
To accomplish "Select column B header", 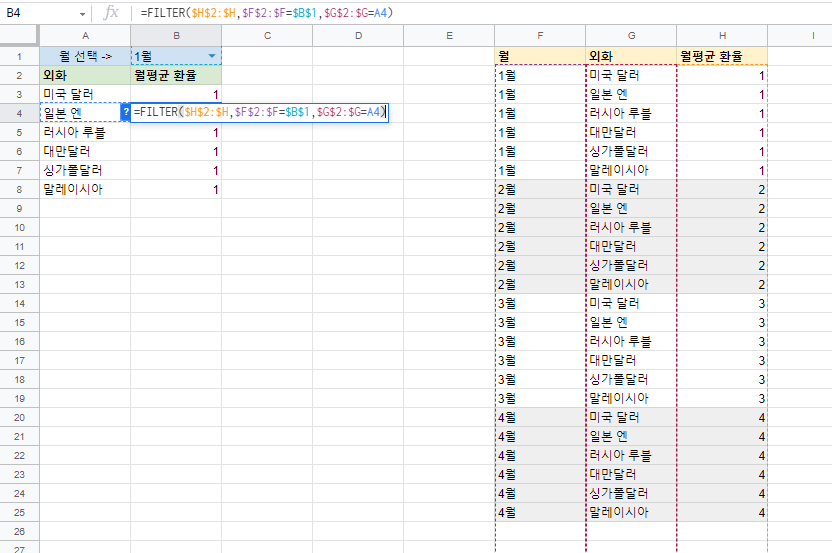I will click(176, 36).
